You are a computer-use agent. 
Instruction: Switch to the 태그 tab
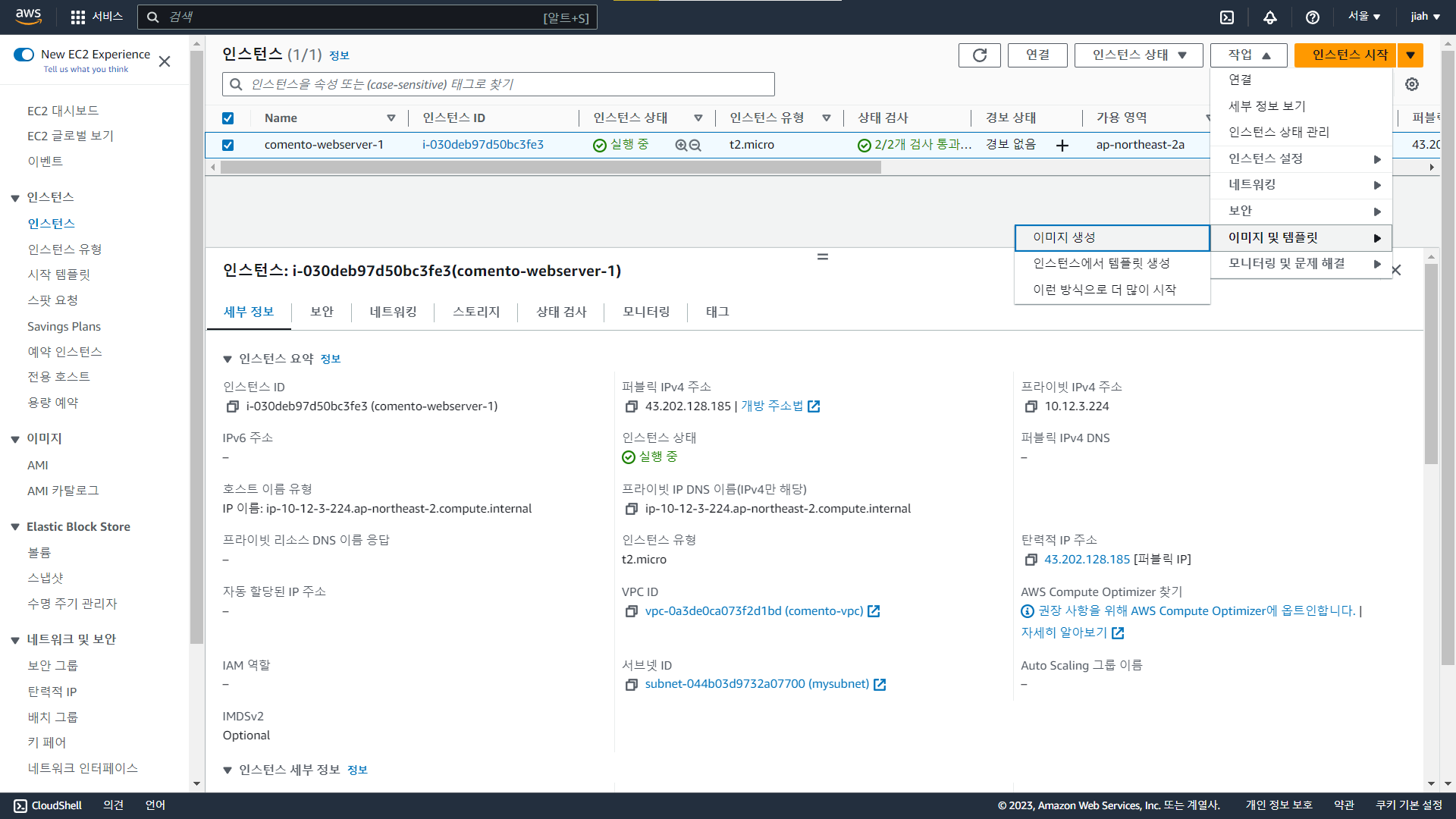click(x=717, y=312)
